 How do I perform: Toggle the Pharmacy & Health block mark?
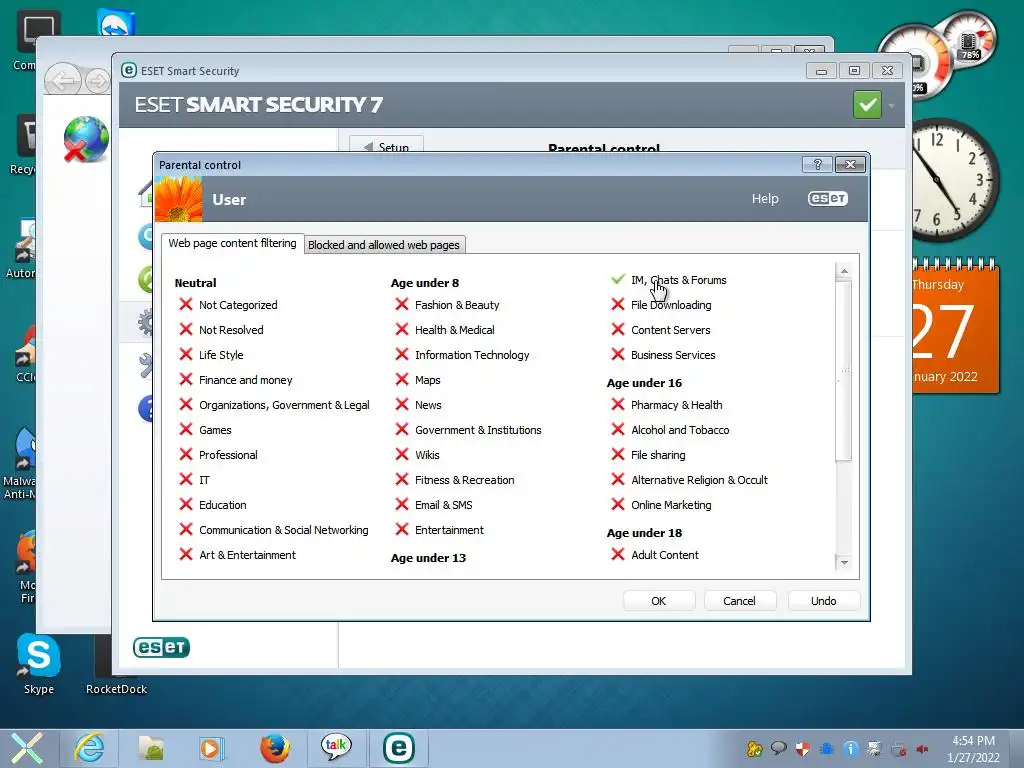point(618,404)
